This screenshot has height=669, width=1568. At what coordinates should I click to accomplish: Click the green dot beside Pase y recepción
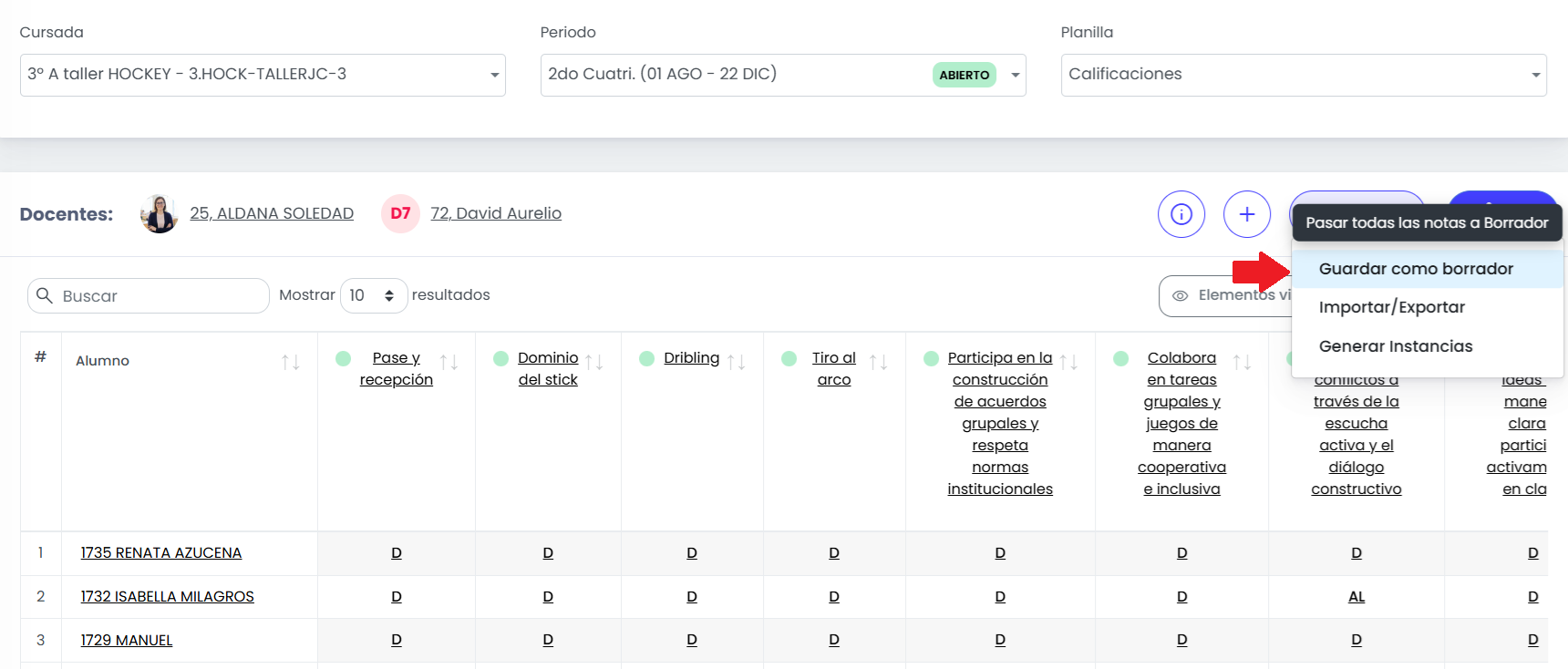pyautogui.click(x=344, y=358)
